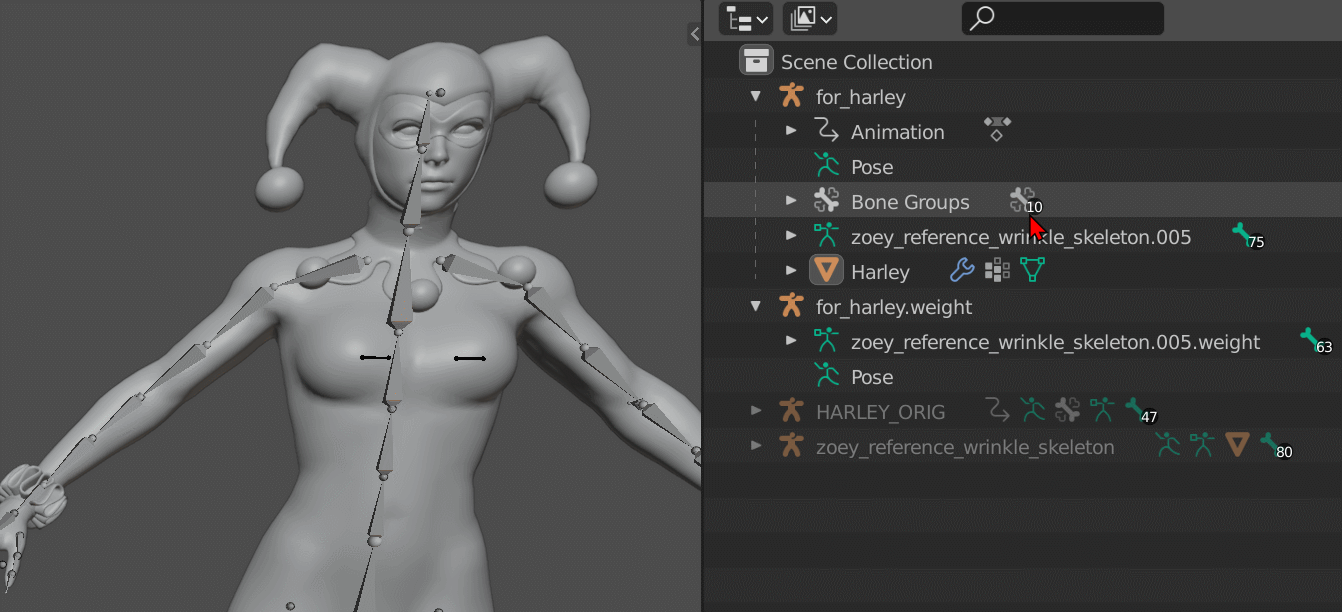Open the viewport sidebar with the arrow

click(694, 34)
